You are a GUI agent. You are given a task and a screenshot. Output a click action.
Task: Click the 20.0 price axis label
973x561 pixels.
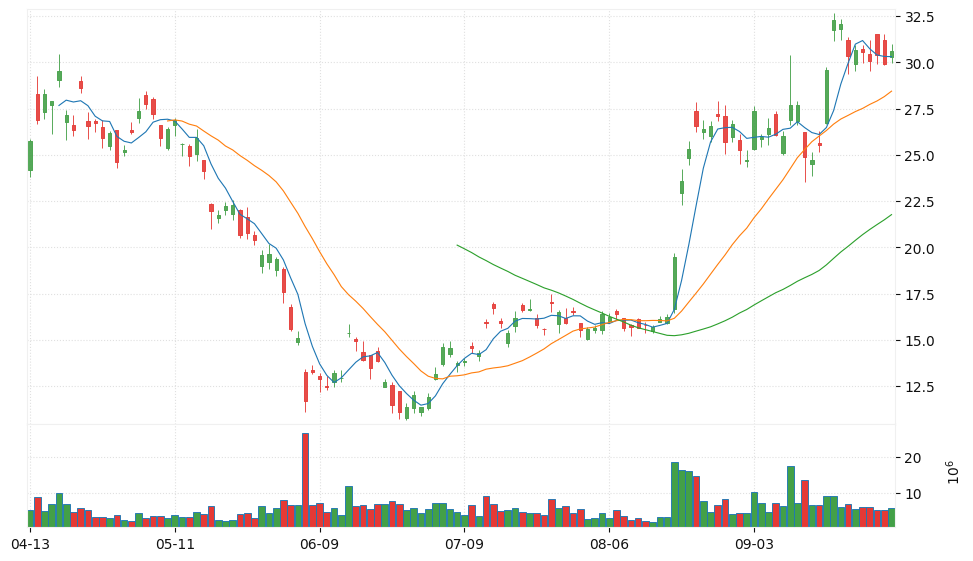[920, 248]
